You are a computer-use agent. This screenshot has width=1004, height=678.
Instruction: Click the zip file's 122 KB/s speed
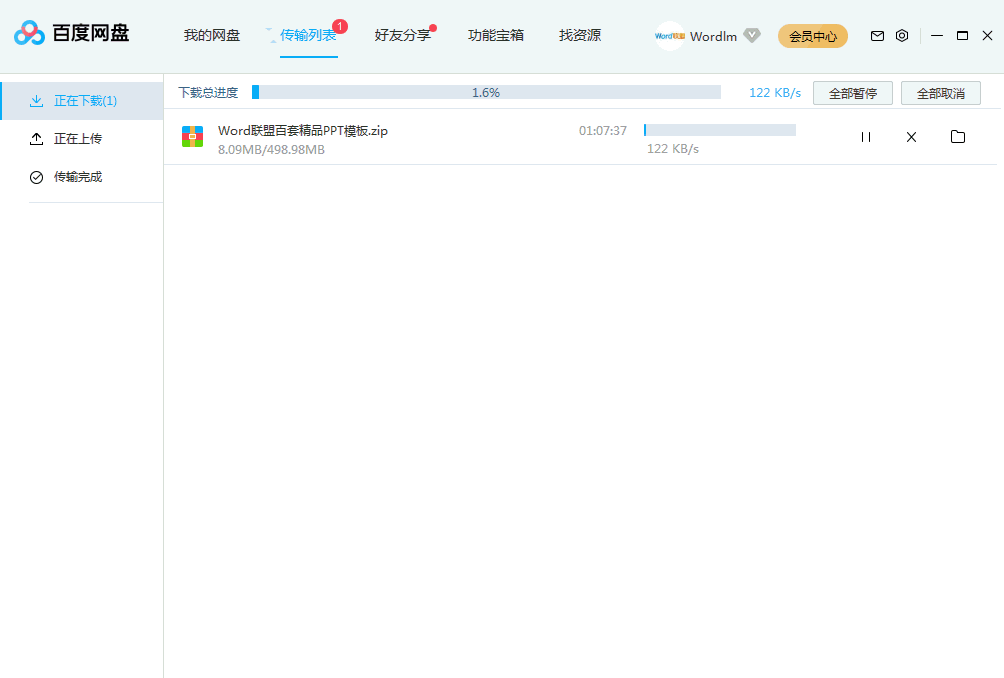pos(672,149)
